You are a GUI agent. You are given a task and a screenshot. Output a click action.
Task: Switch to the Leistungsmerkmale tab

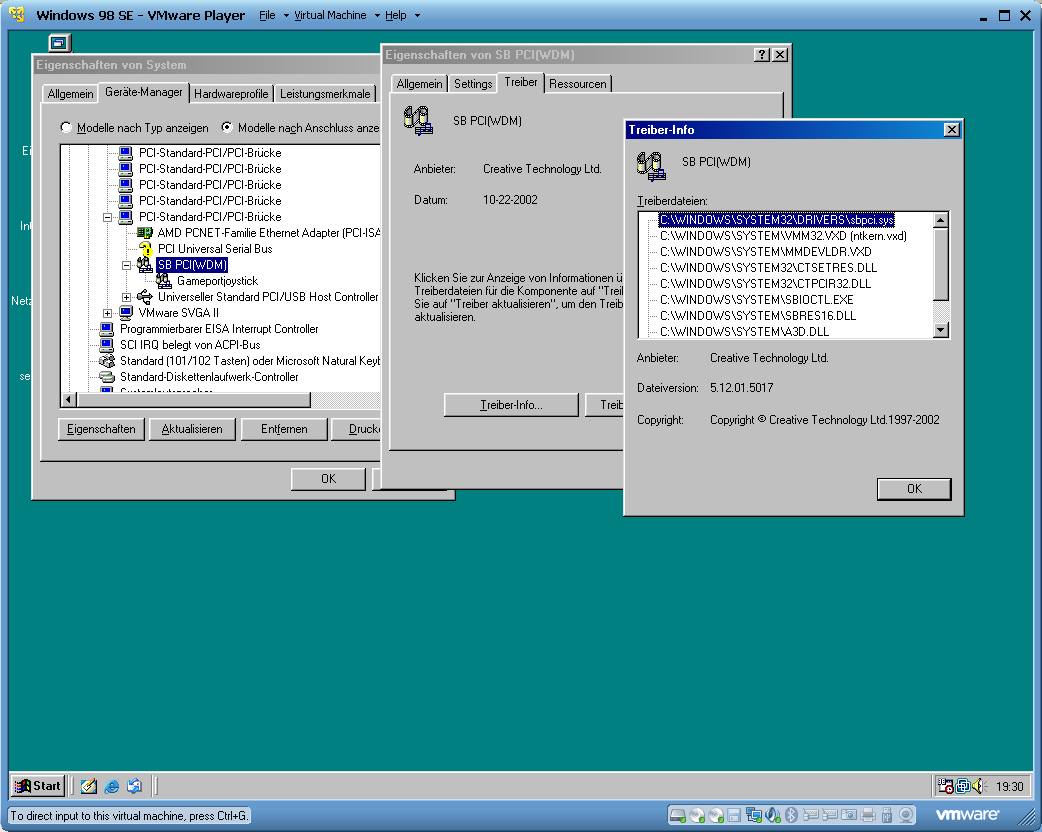325,94
